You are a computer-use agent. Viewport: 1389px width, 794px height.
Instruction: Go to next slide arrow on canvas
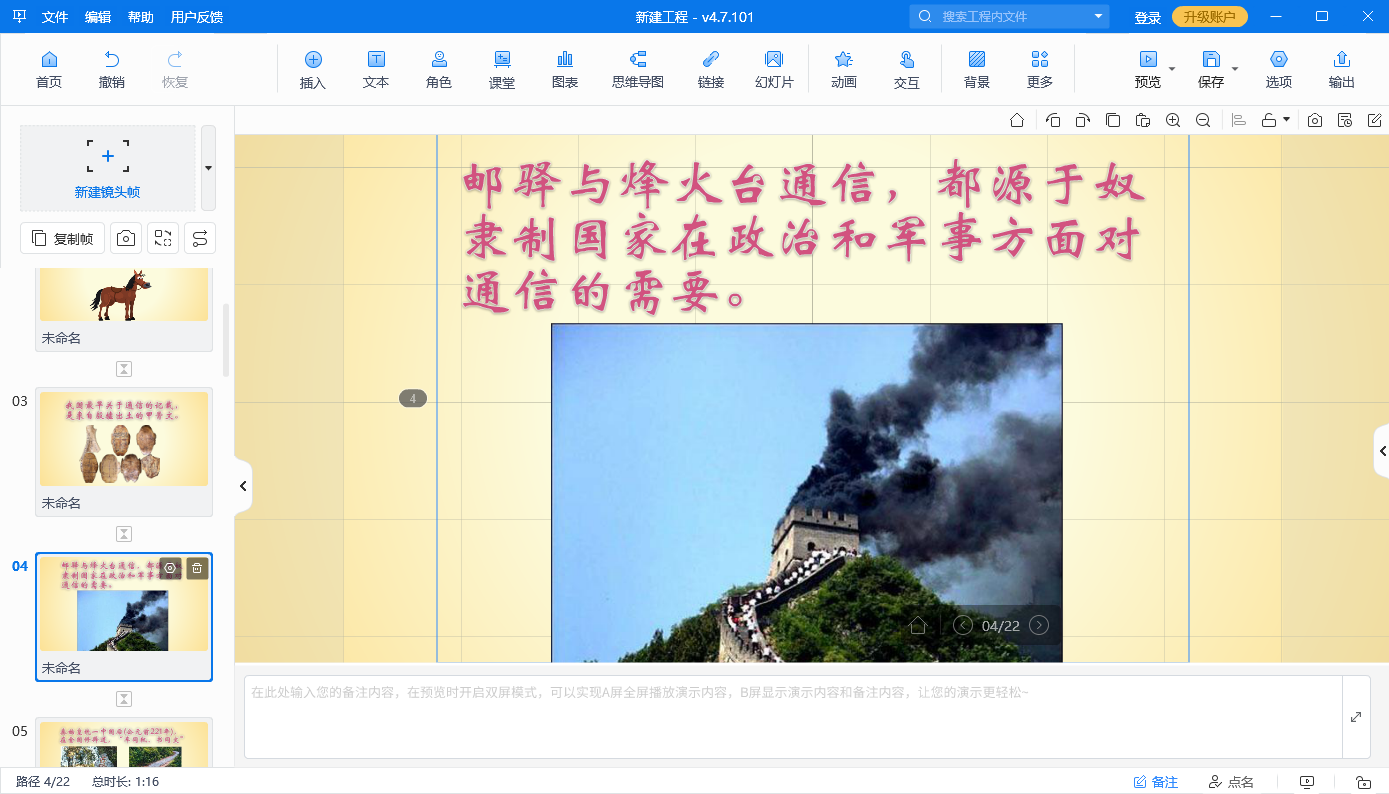coord(1039,625)
